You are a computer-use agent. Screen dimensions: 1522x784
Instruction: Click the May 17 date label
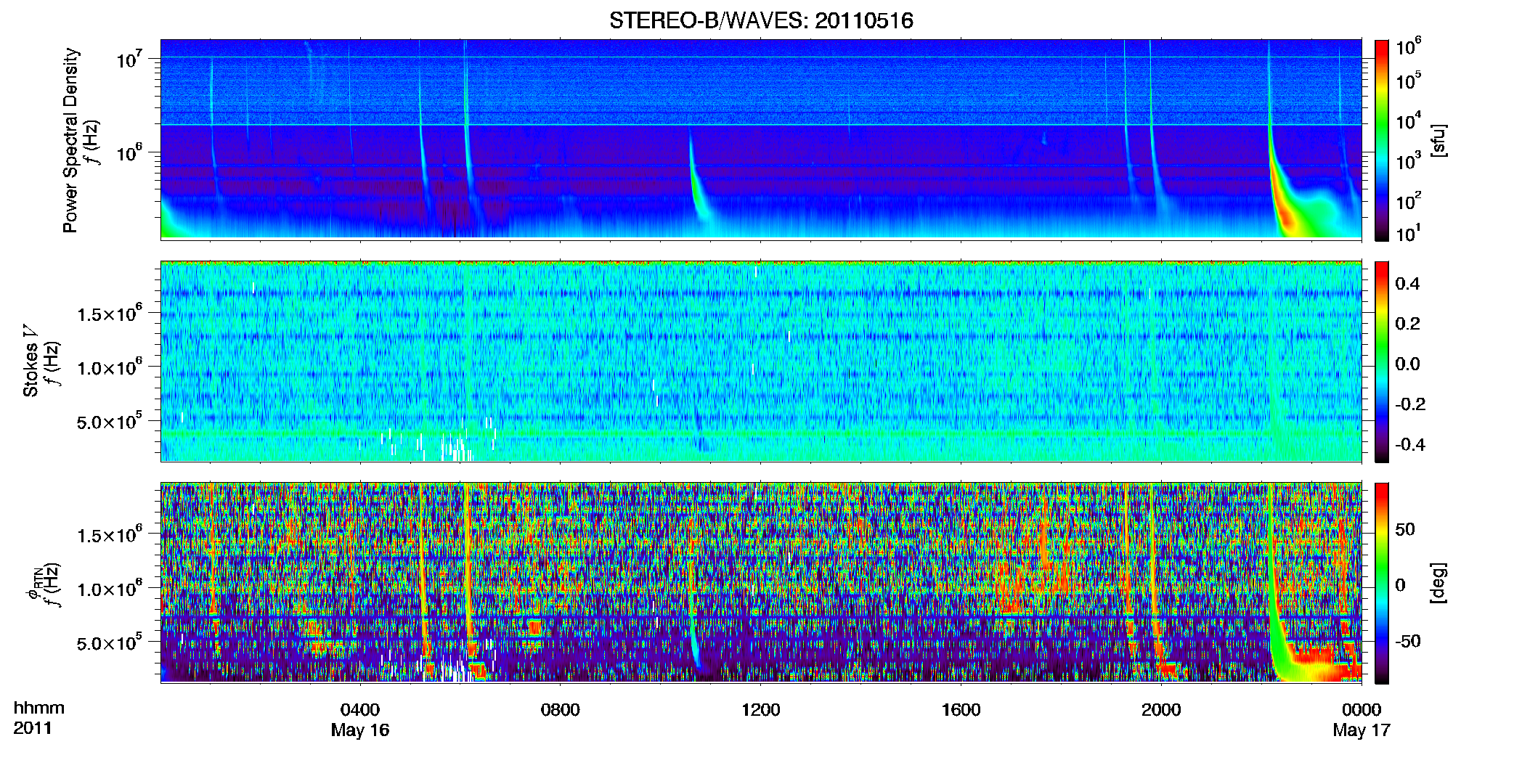[x=1362, y=730]
